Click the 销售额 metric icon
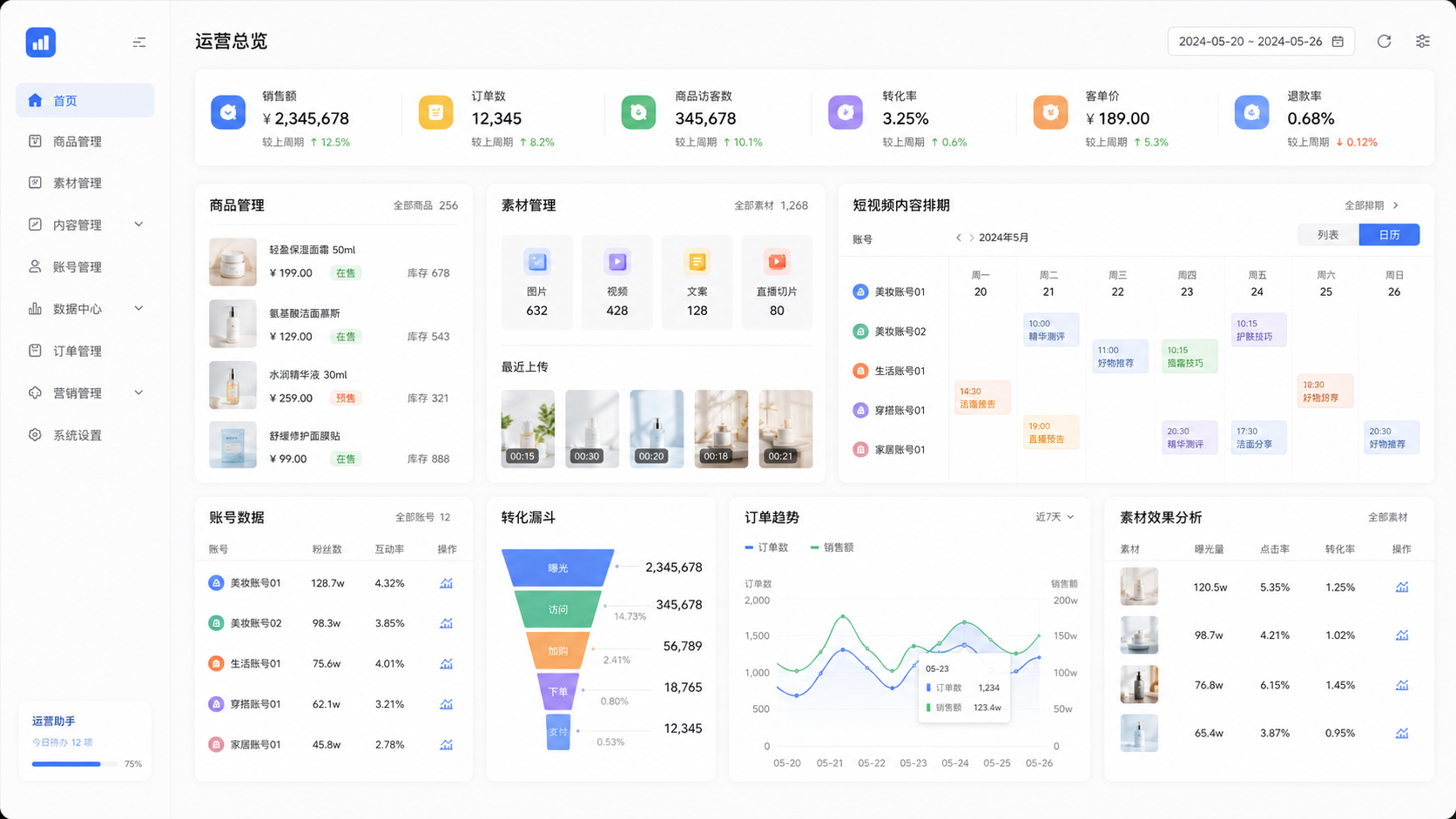This screenshot has width=1456, height=819. pos(228,112)
